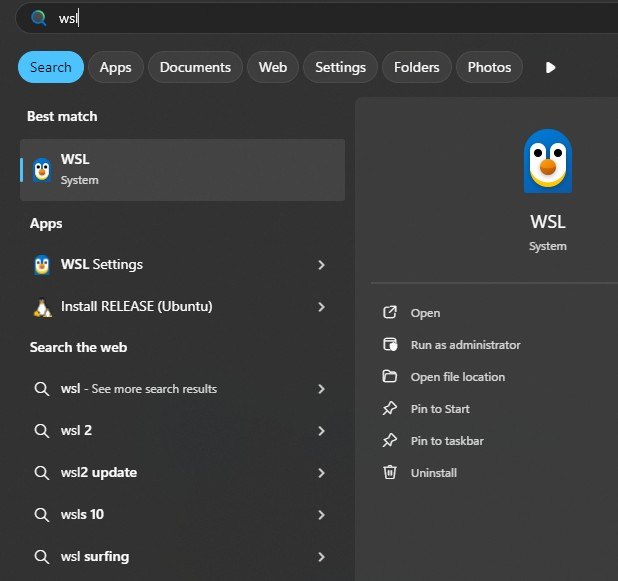The width and height of the screenshot is (618, 581).
Task: Show more filter tabs with the arrow
Action: (x=550, y=67)
